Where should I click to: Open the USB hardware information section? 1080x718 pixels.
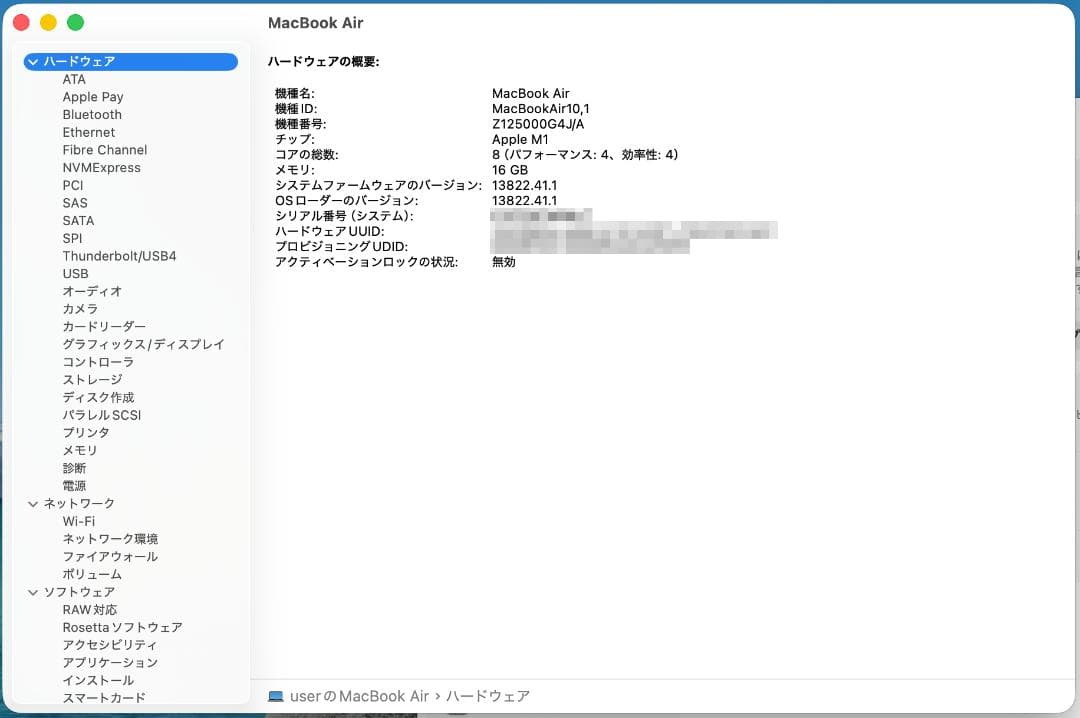pos(76,273)
